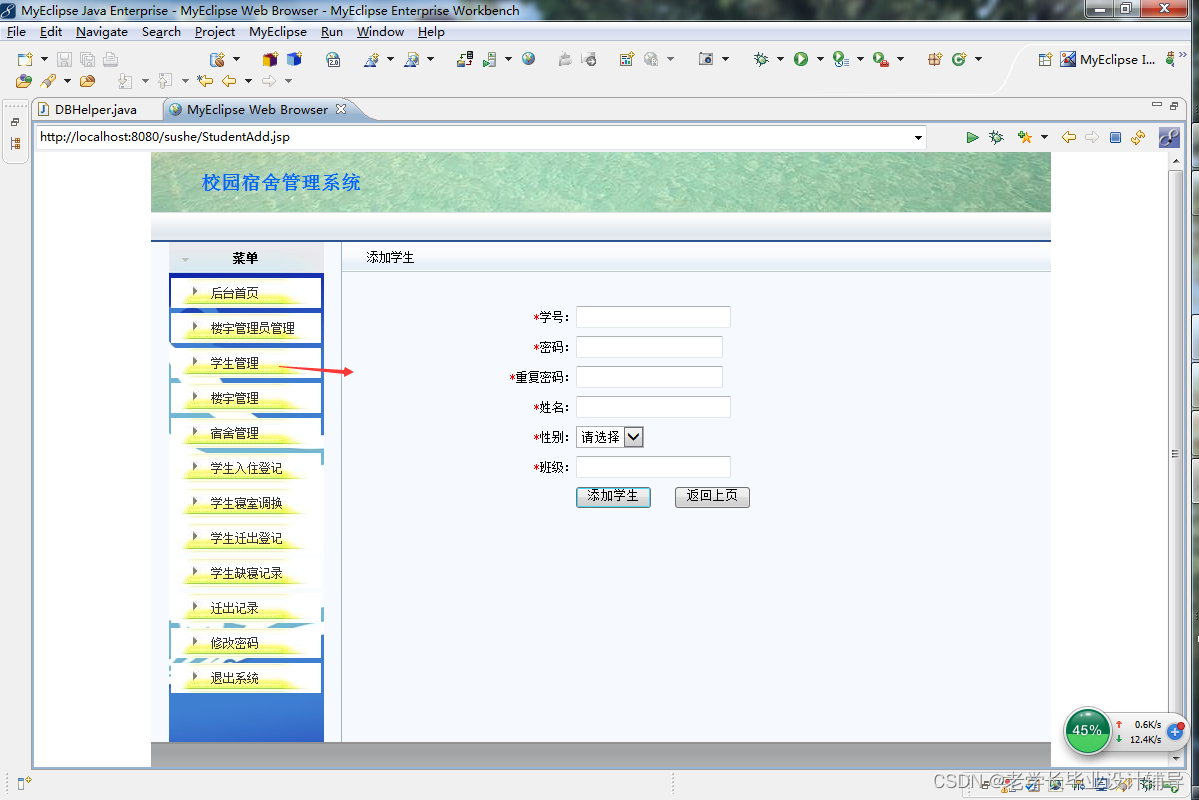Click the green play icon beside address bar
The width and height of the screenshot is (1199, 800).
(x=972, y=137)
